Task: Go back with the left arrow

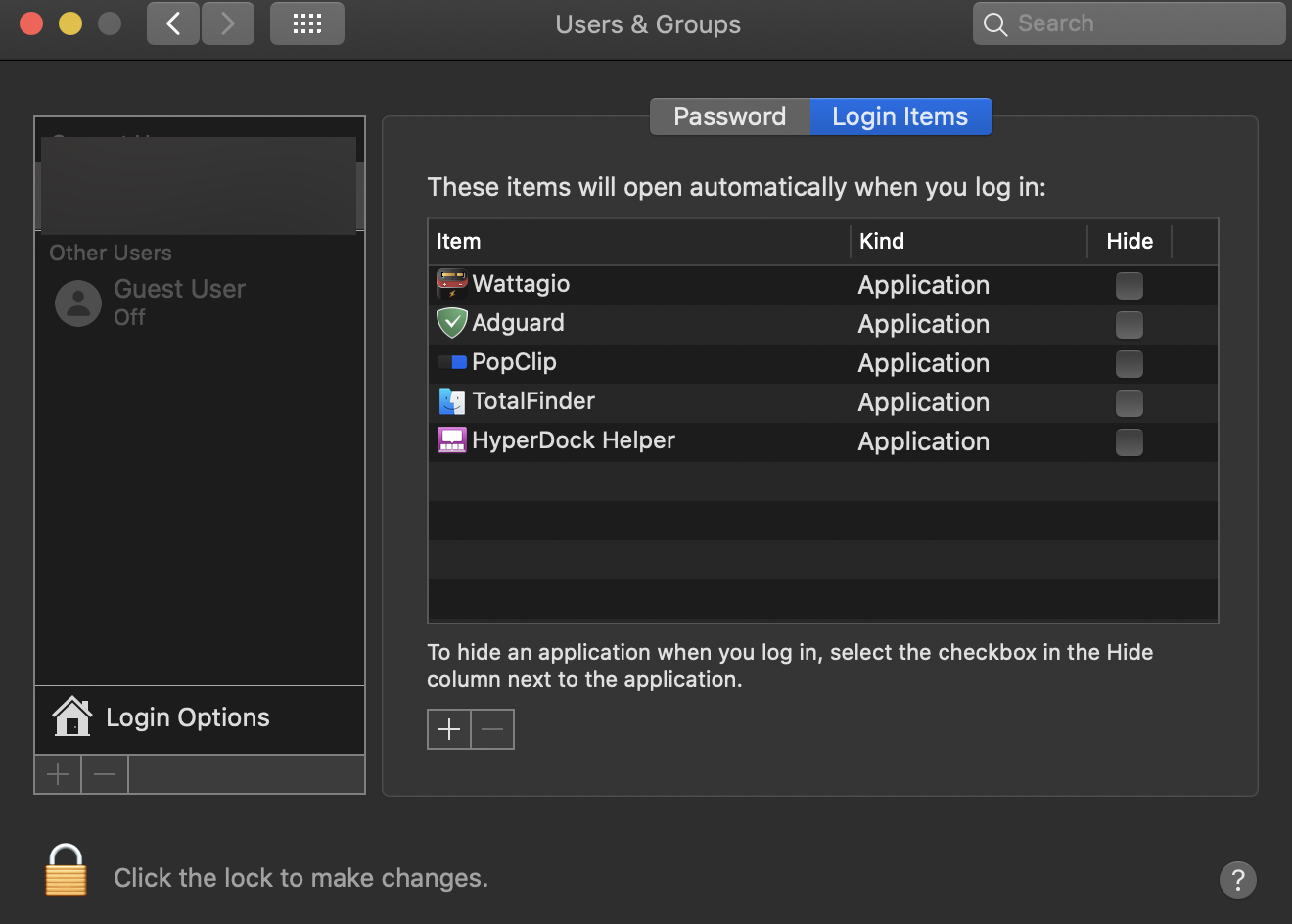Action: point(173,23)
